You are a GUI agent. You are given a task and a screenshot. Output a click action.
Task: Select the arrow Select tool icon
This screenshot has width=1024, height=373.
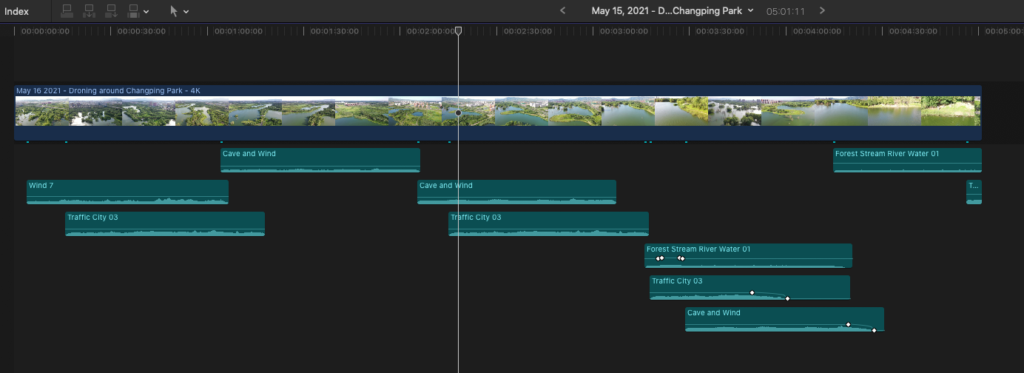tap(174, 11)
